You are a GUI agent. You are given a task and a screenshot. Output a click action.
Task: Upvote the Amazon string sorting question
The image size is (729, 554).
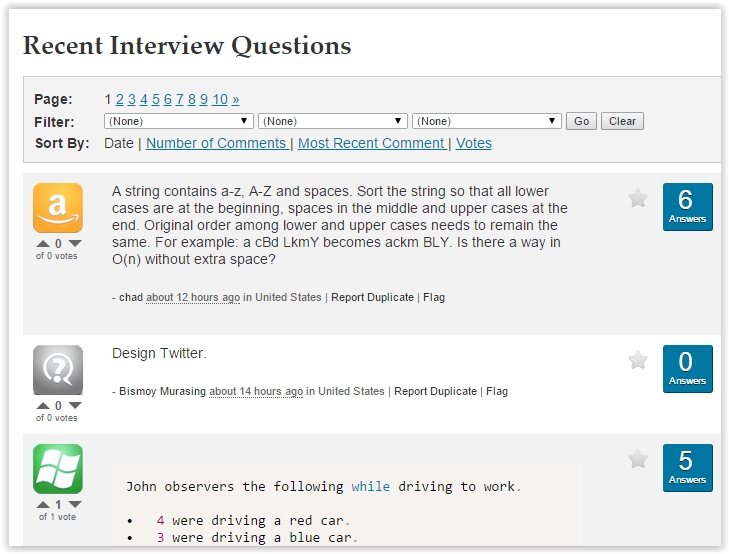click(x=42, y=244)
